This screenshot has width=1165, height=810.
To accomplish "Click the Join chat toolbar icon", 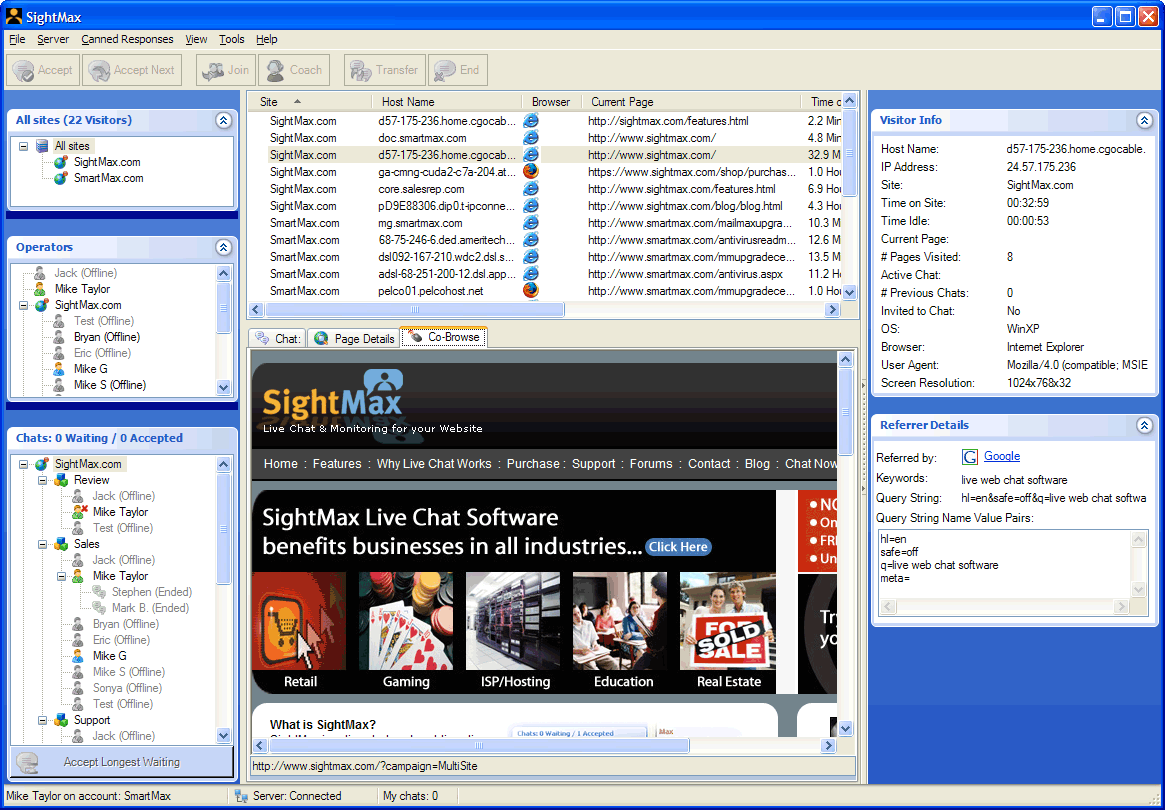I will tap(212, 70).
